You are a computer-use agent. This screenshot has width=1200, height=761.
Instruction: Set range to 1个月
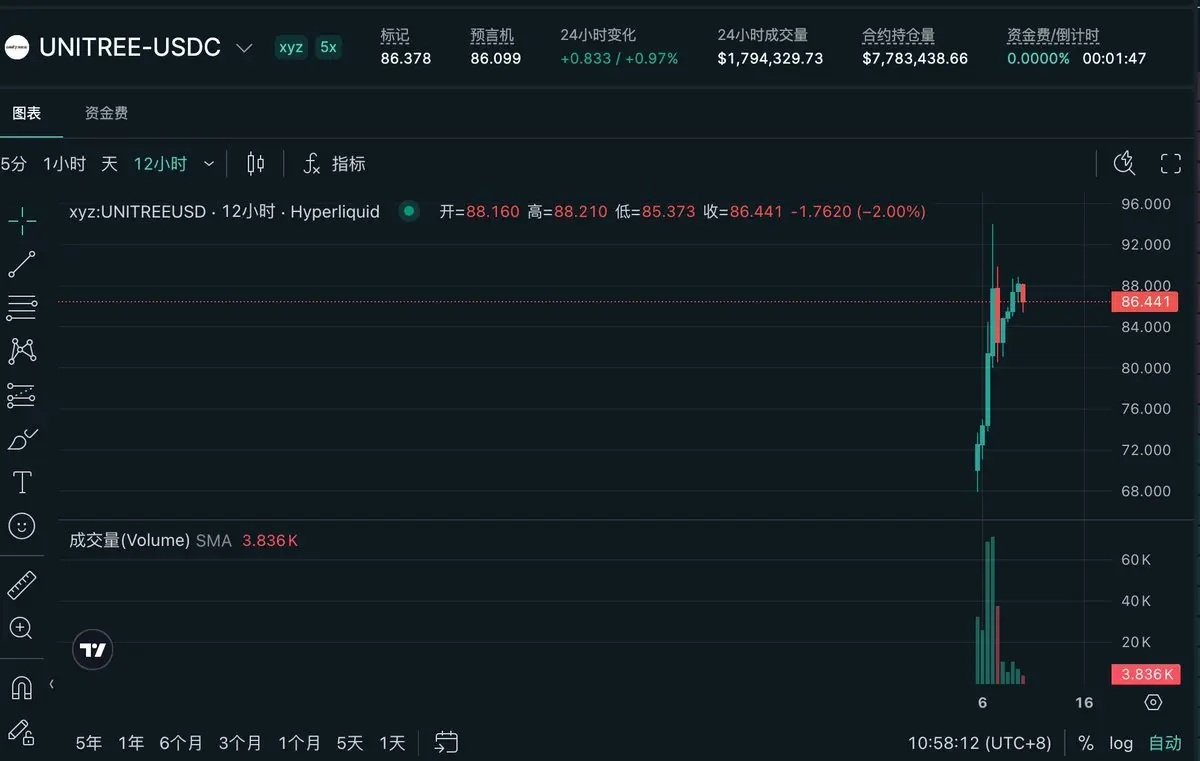300,743
